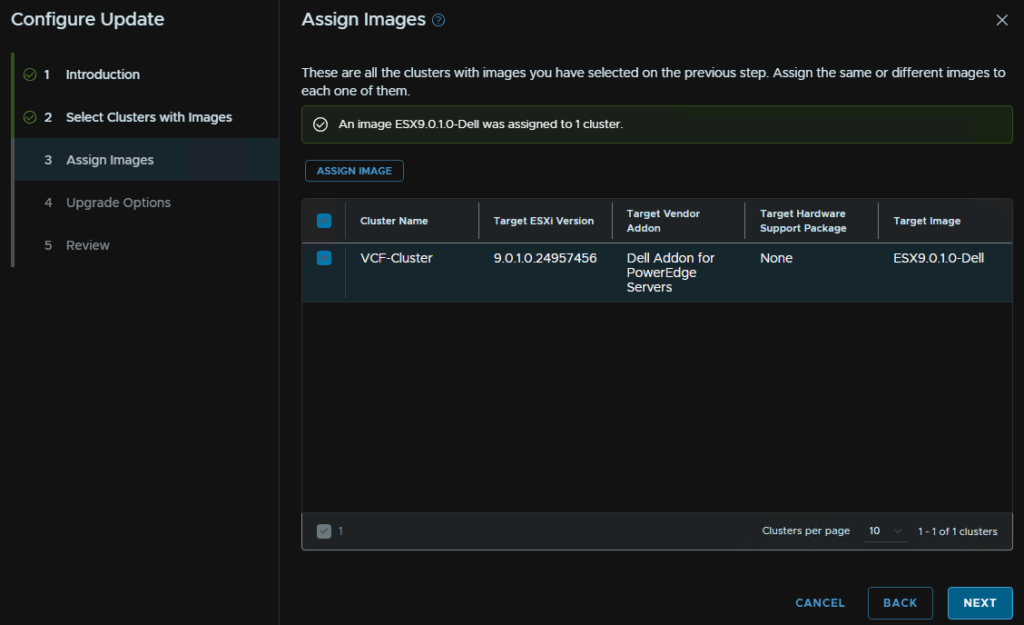Click the Target ESXi Version column header
The width and height of the screenshot is (1024, 625).
543,221
